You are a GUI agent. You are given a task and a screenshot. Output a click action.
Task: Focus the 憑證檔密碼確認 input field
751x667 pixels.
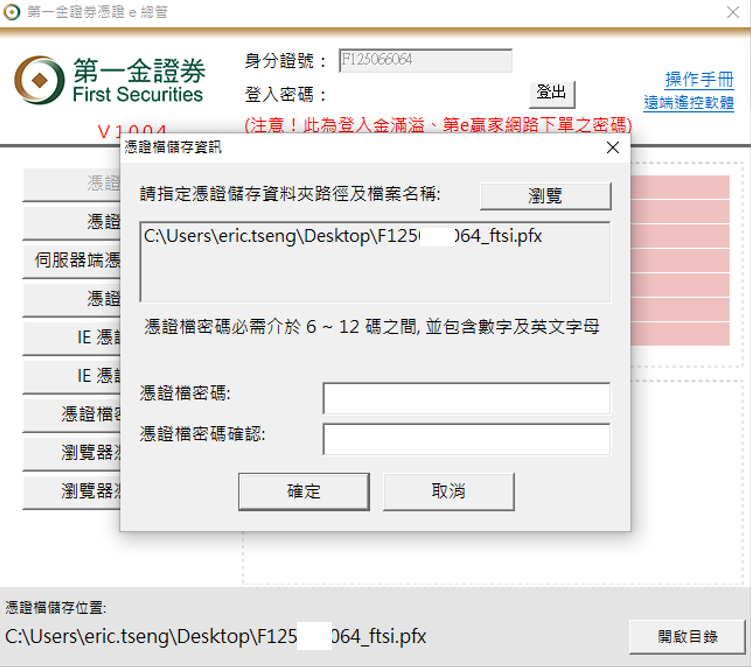[466, 438]
